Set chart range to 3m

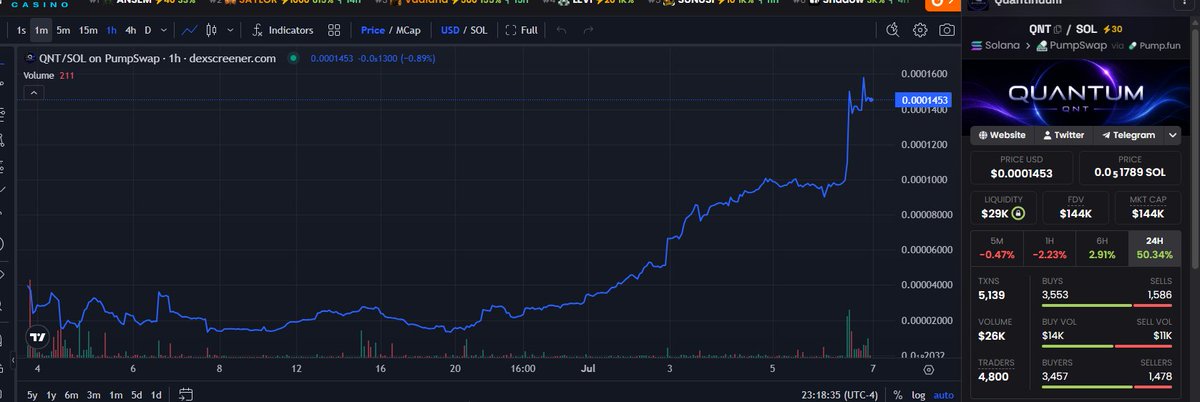point(93,394)
